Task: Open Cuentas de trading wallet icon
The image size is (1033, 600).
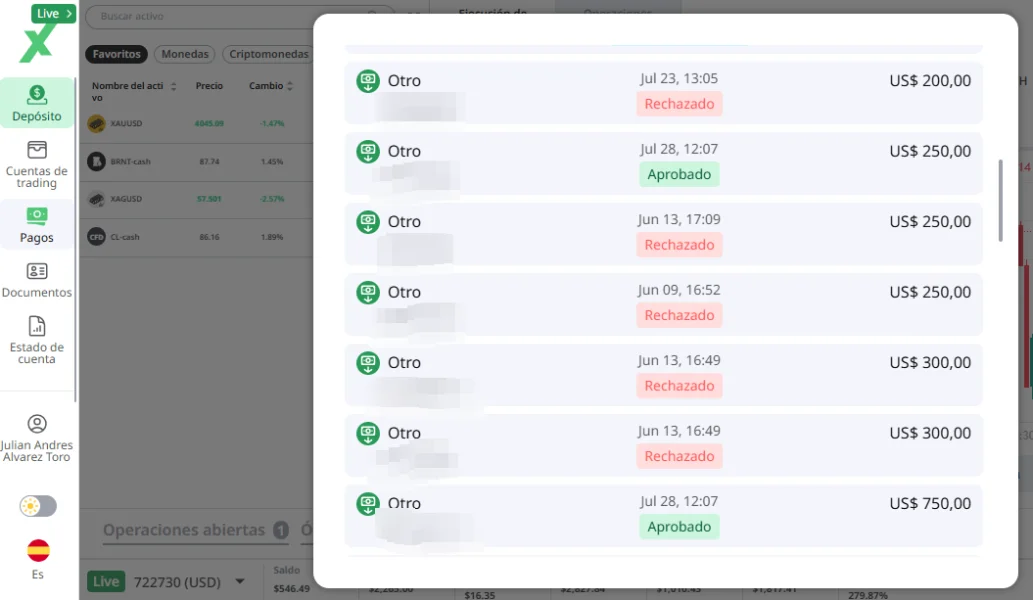Action: pyautogui.click(x=37, y=150)
